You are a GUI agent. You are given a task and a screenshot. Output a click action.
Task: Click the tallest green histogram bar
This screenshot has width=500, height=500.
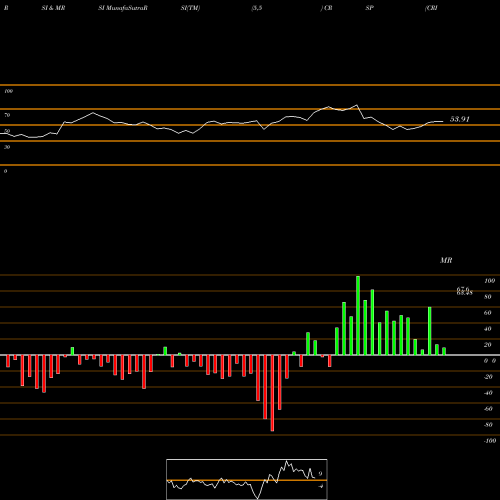click(358, 315)
